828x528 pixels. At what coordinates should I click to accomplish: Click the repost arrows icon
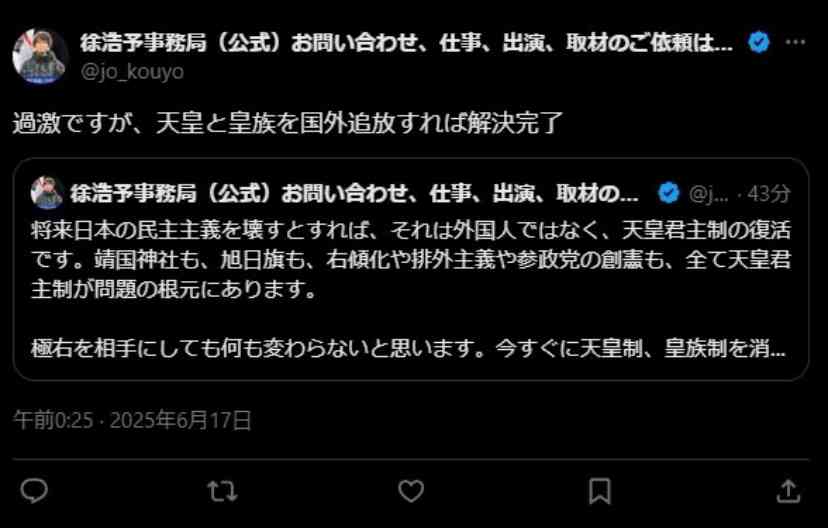[222, 491]
